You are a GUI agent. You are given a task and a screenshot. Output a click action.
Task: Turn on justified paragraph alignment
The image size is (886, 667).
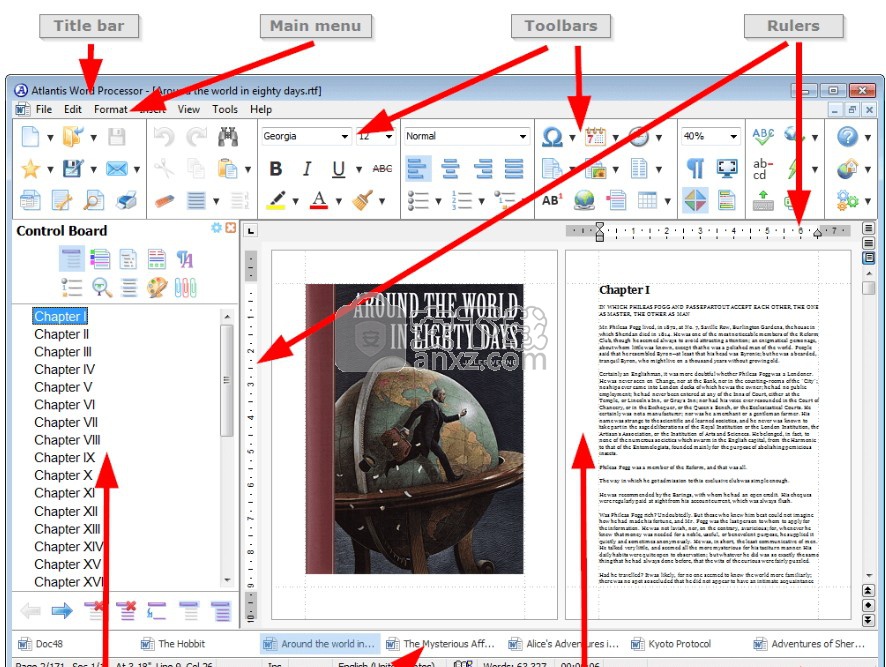(514, 168)
